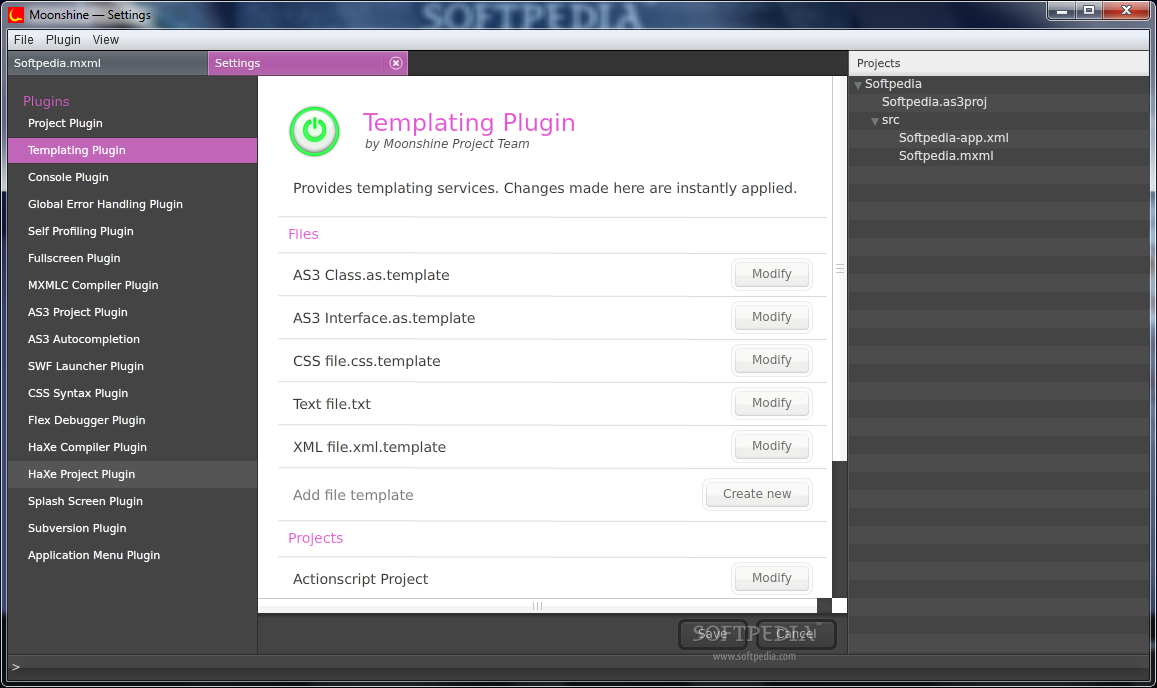Image resolution: width=1157 pixels, height=688 pixels.
Task: Select AS3 Project Plugin
Action: point(133,312)
